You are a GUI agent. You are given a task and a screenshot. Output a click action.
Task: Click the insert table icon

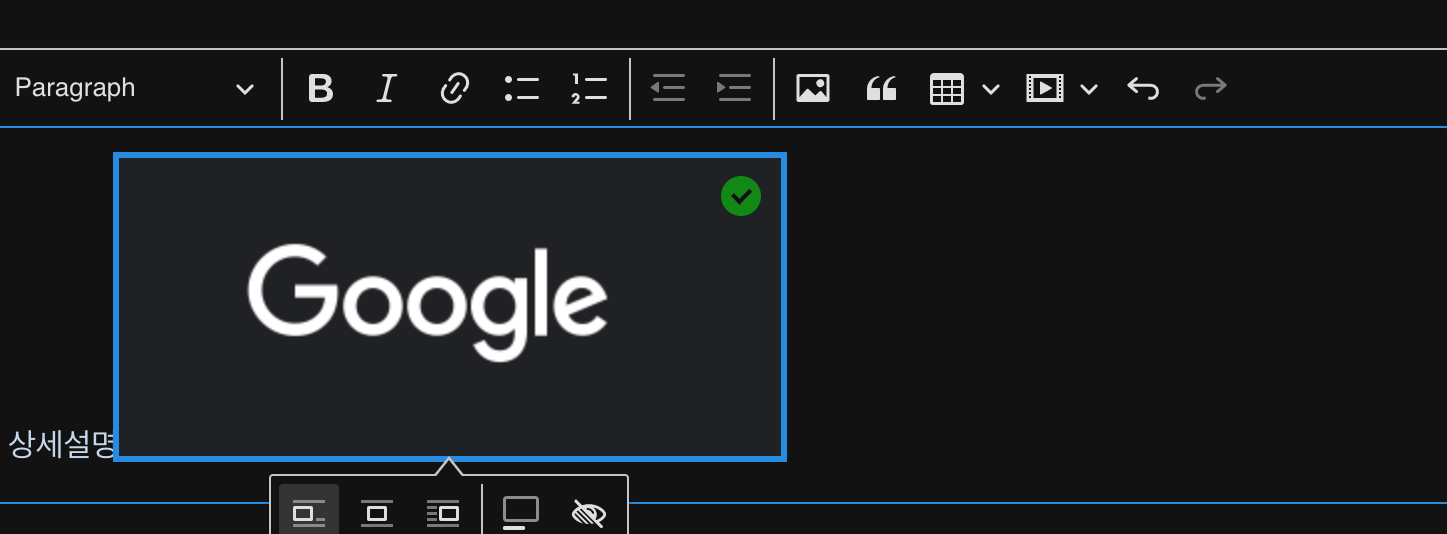[947, 88]
